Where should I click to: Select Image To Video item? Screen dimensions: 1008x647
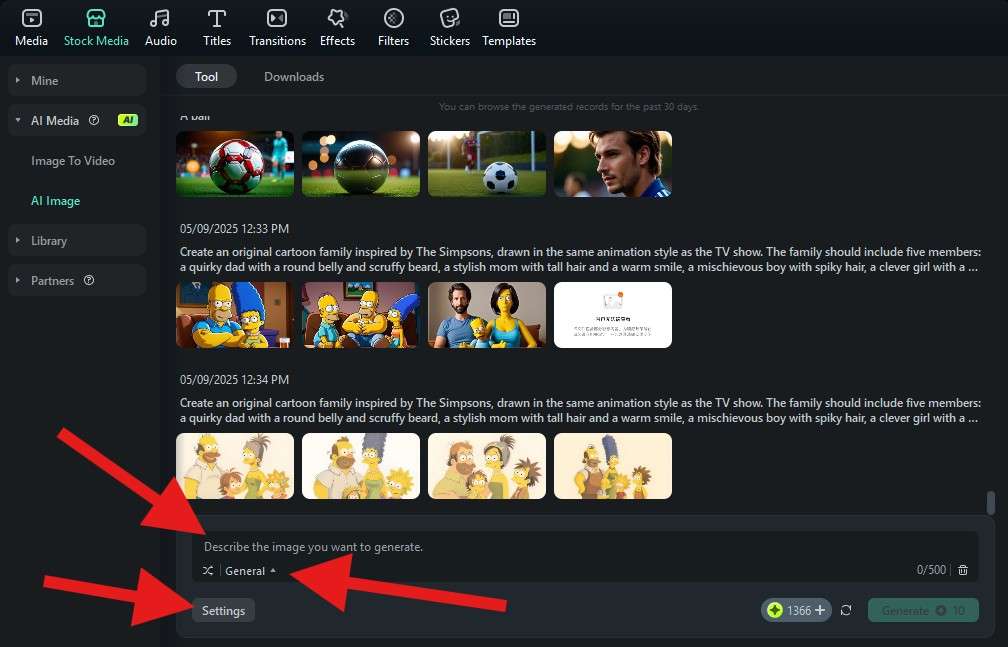tap(73, 161)
